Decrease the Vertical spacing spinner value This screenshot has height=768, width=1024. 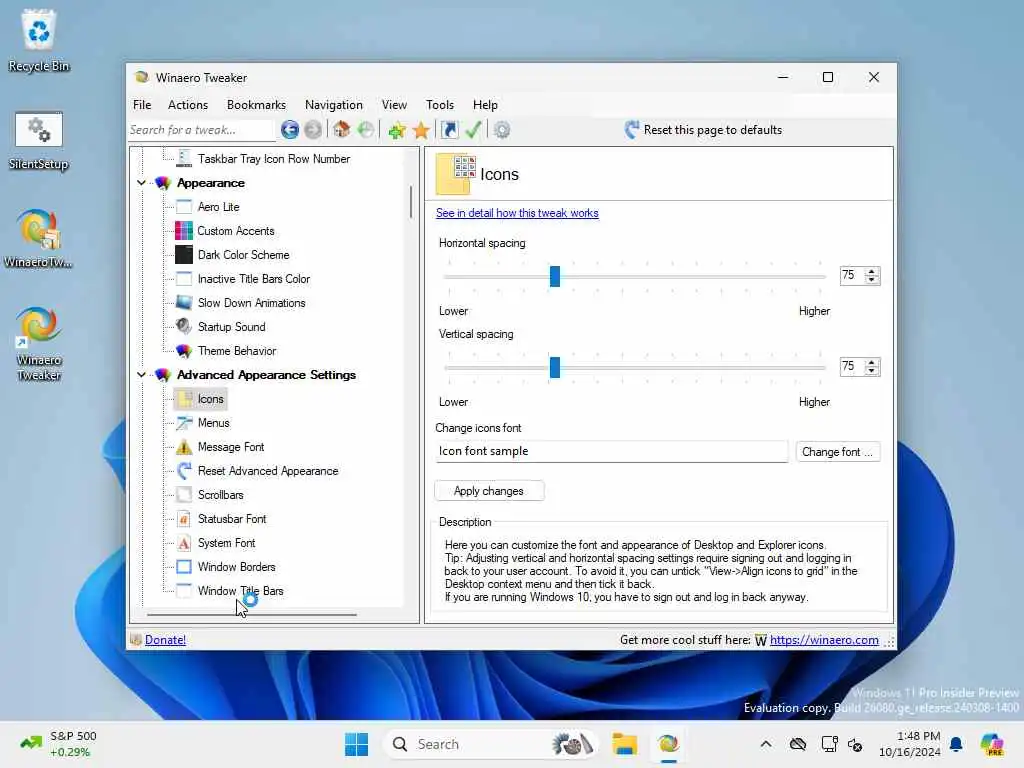tap(871, 371)
